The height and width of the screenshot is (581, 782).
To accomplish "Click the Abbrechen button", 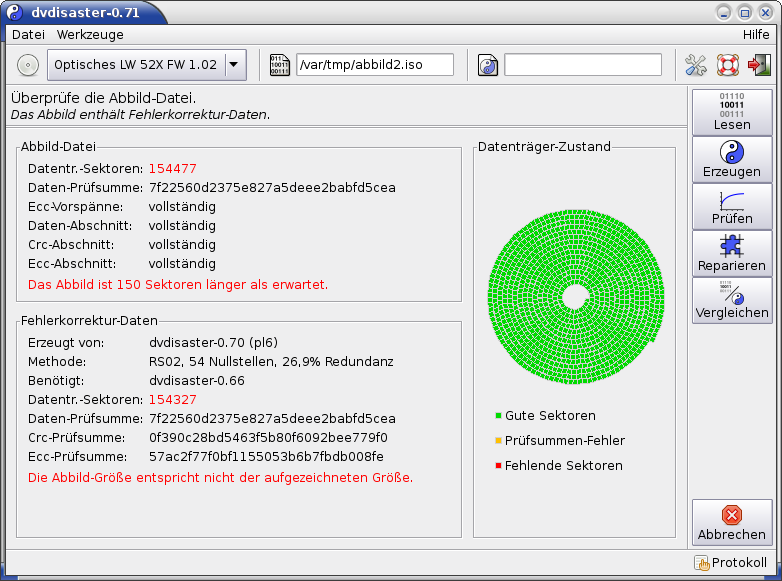I will click(732, 522).
